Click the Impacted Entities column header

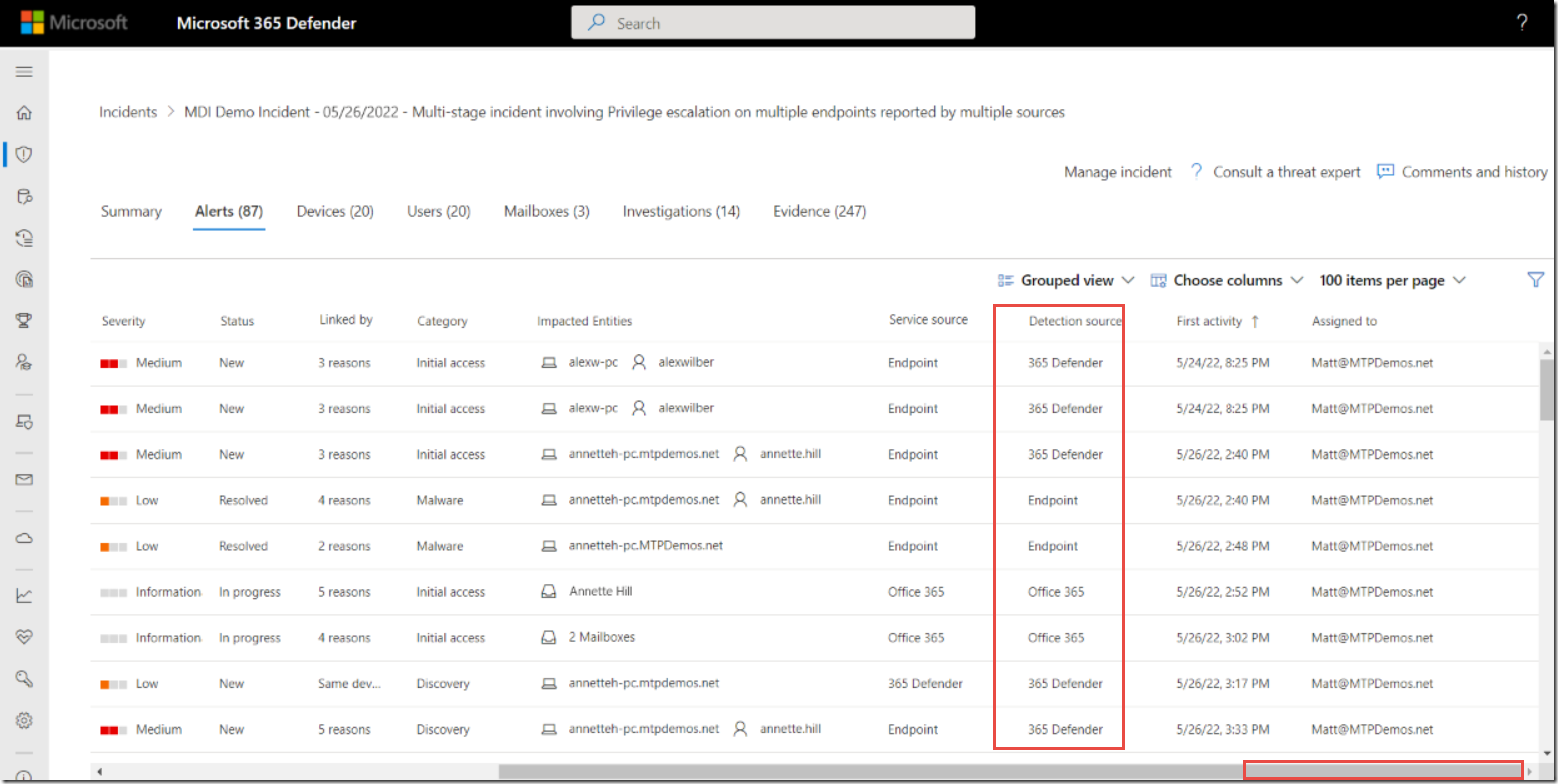[x=584, y=321]
